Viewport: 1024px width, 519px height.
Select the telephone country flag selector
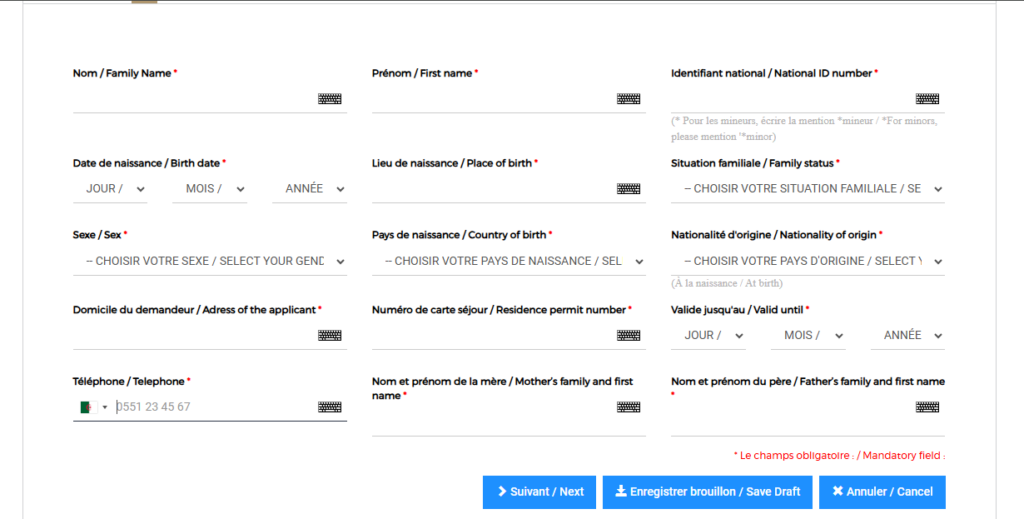point(93,407)
